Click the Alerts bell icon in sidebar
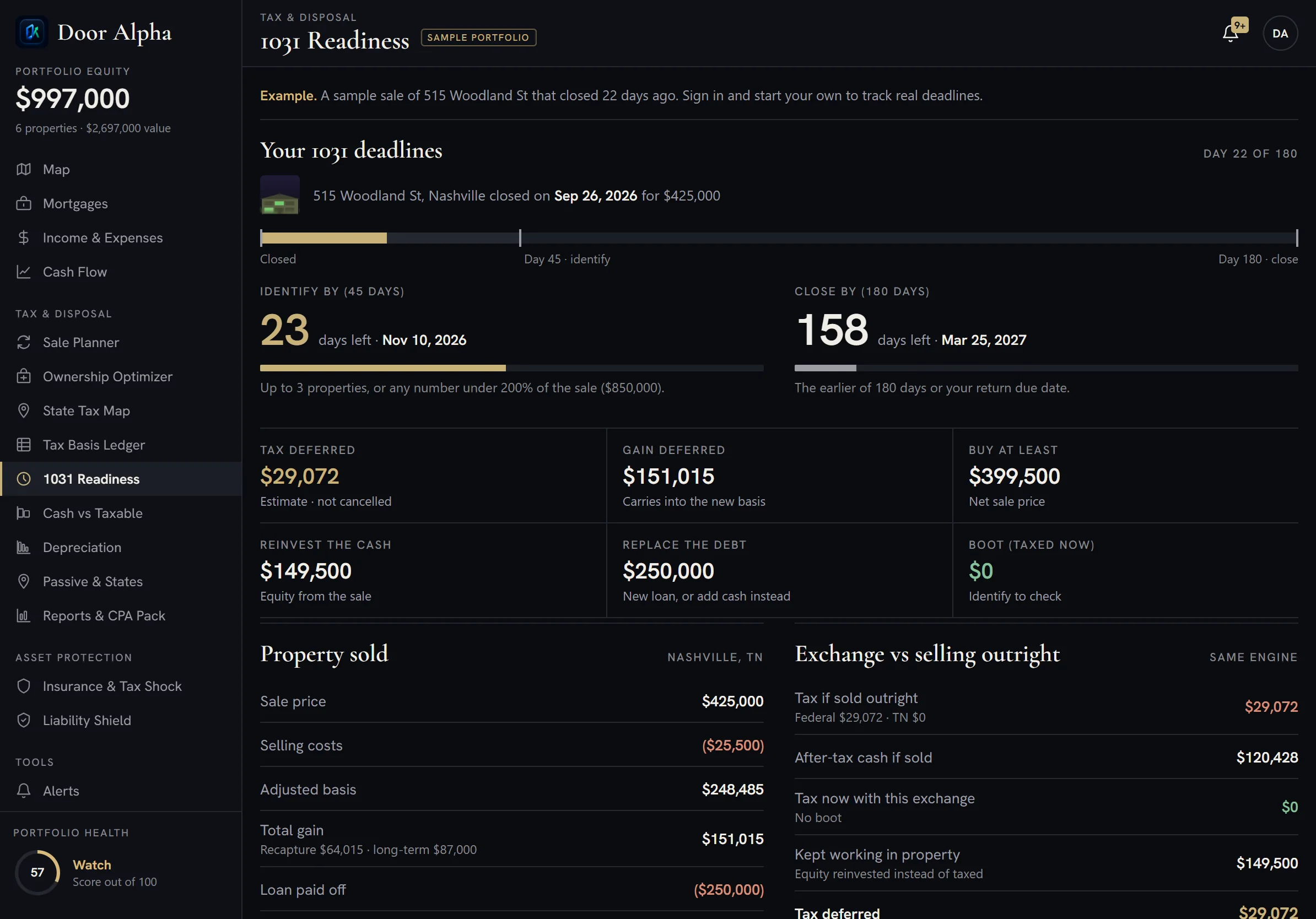The height and width of the screenshot is (919, 1316). (x=24, y=791)
